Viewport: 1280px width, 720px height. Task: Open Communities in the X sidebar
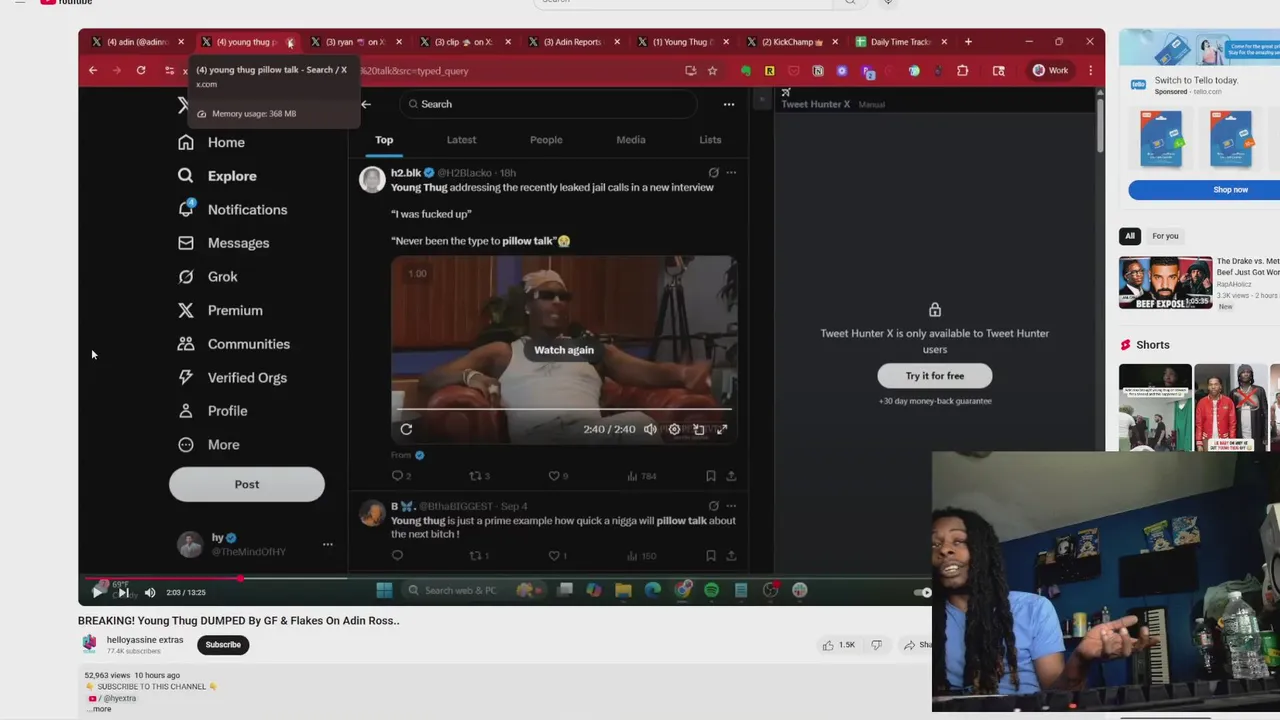pos(234,344)
